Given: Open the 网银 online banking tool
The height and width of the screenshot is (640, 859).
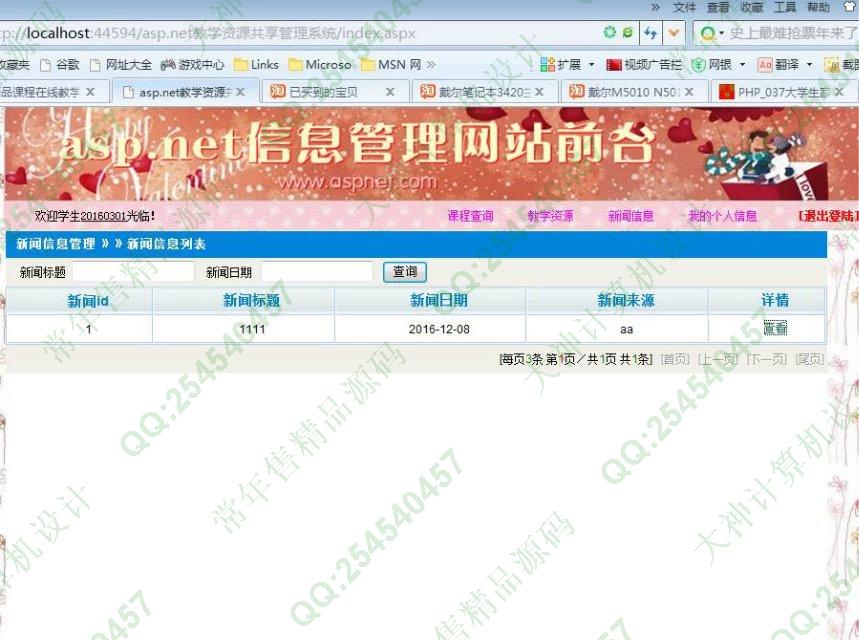Looking at the screenshot, I should click(x=713, y=65).
